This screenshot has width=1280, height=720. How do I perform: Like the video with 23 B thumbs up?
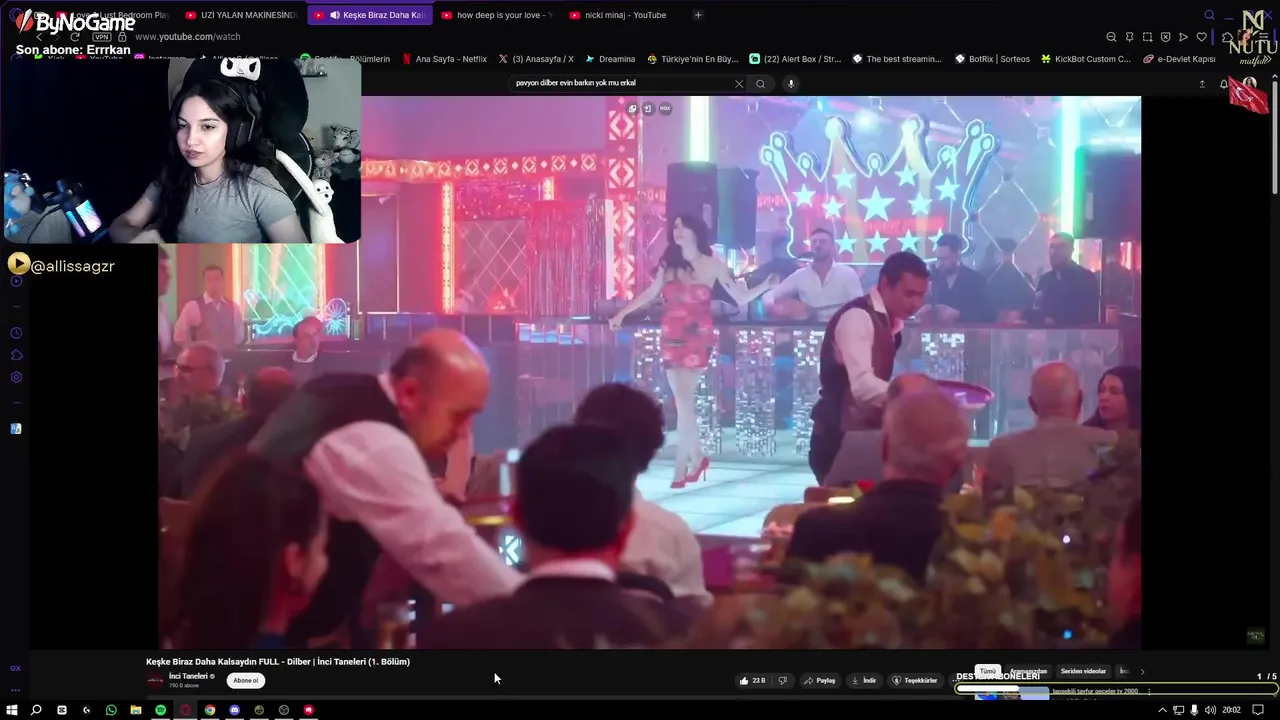(752, 680)
